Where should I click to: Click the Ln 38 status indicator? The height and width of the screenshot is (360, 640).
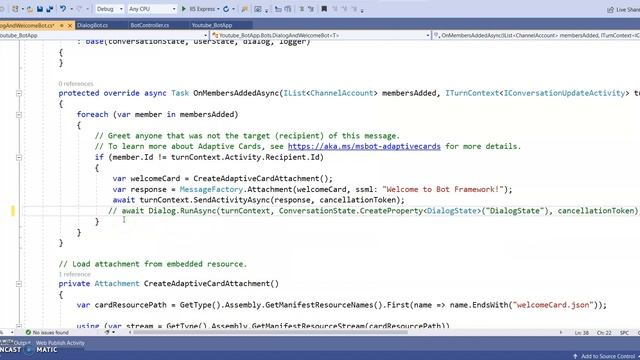[x=582, y=333]
